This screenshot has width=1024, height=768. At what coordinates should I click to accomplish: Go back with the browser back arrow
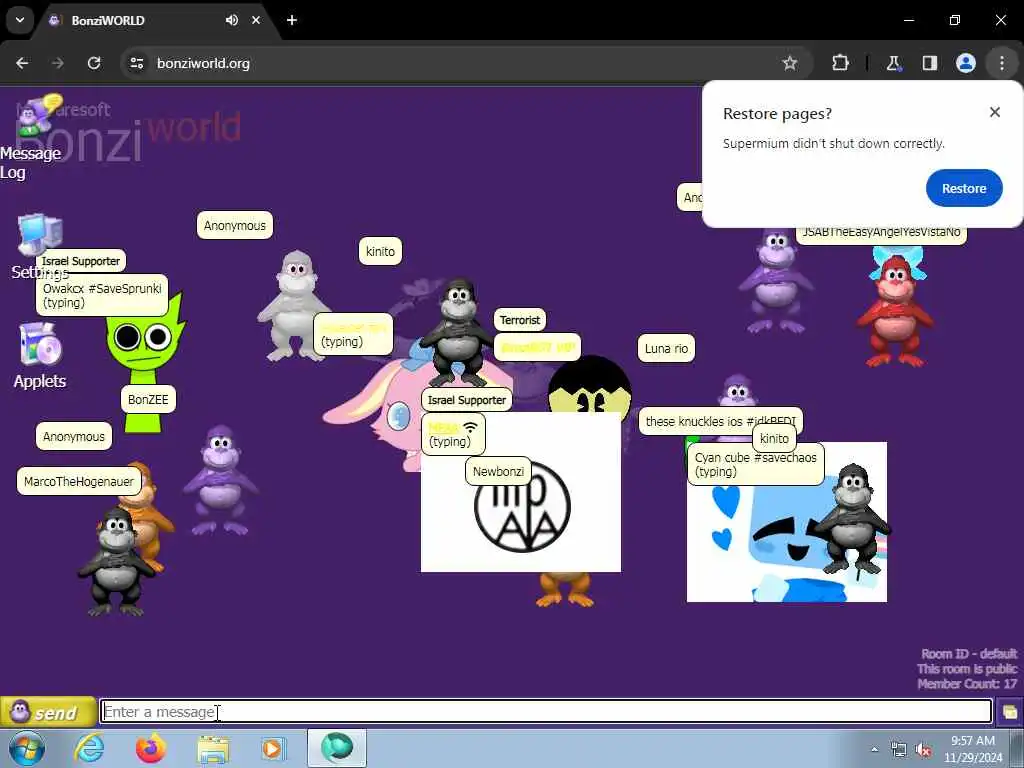pos(22,63)
